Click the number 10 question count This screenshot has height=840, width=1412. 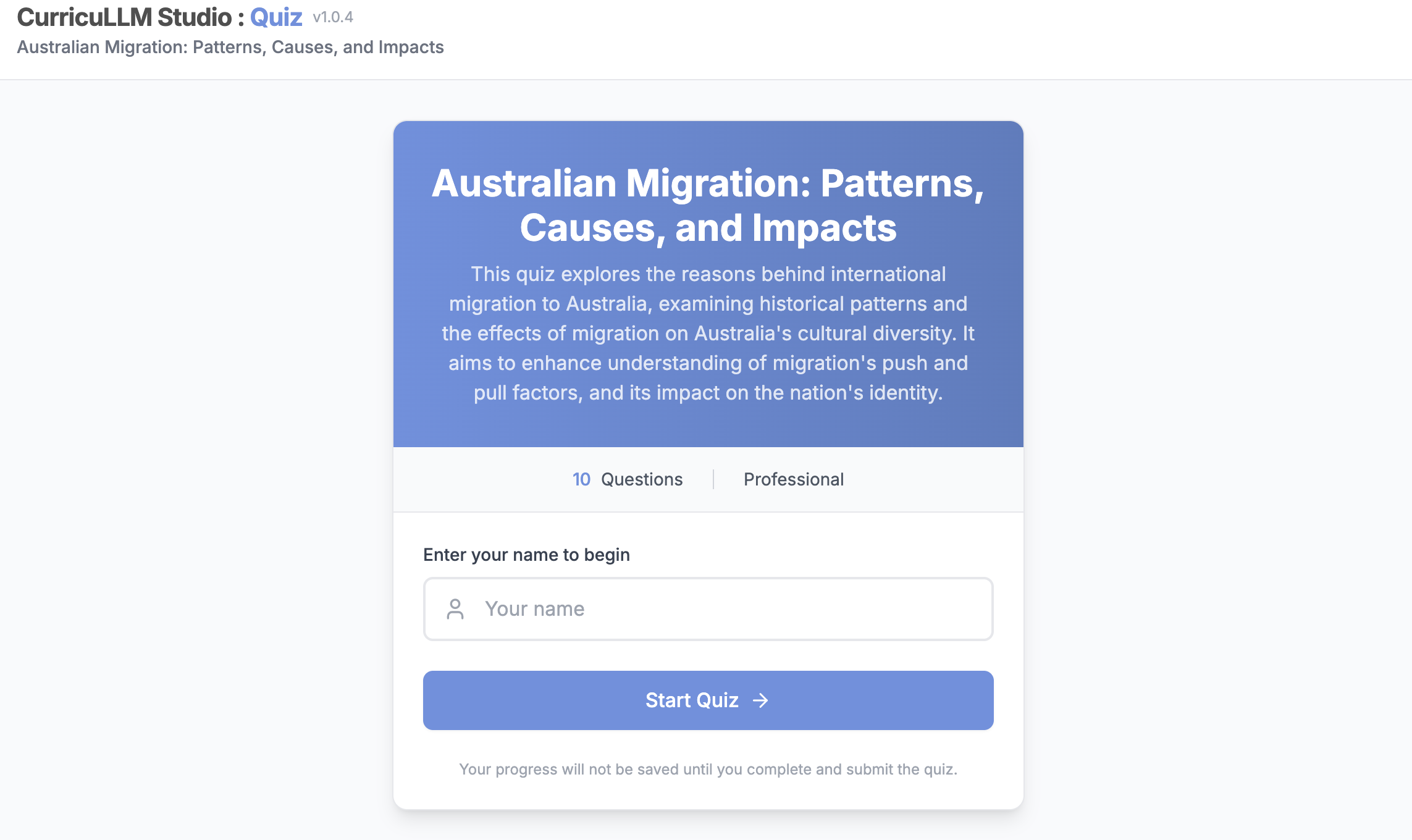(x=581, y=479)
